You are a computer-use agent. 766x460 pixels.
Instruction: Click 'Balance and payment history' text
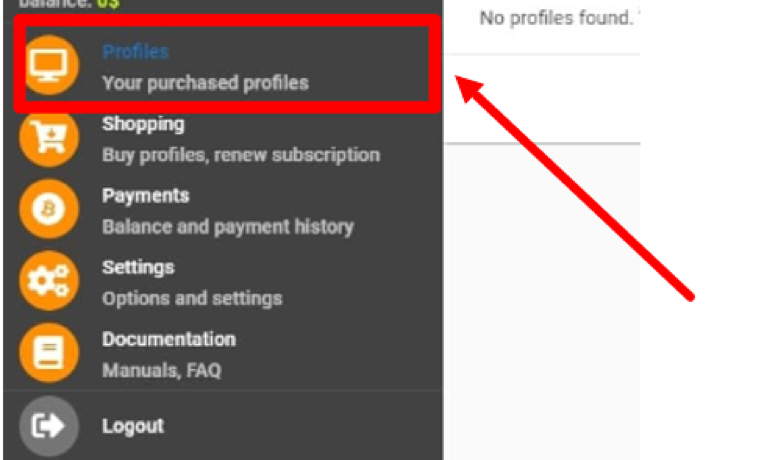(x=228, y=227)
